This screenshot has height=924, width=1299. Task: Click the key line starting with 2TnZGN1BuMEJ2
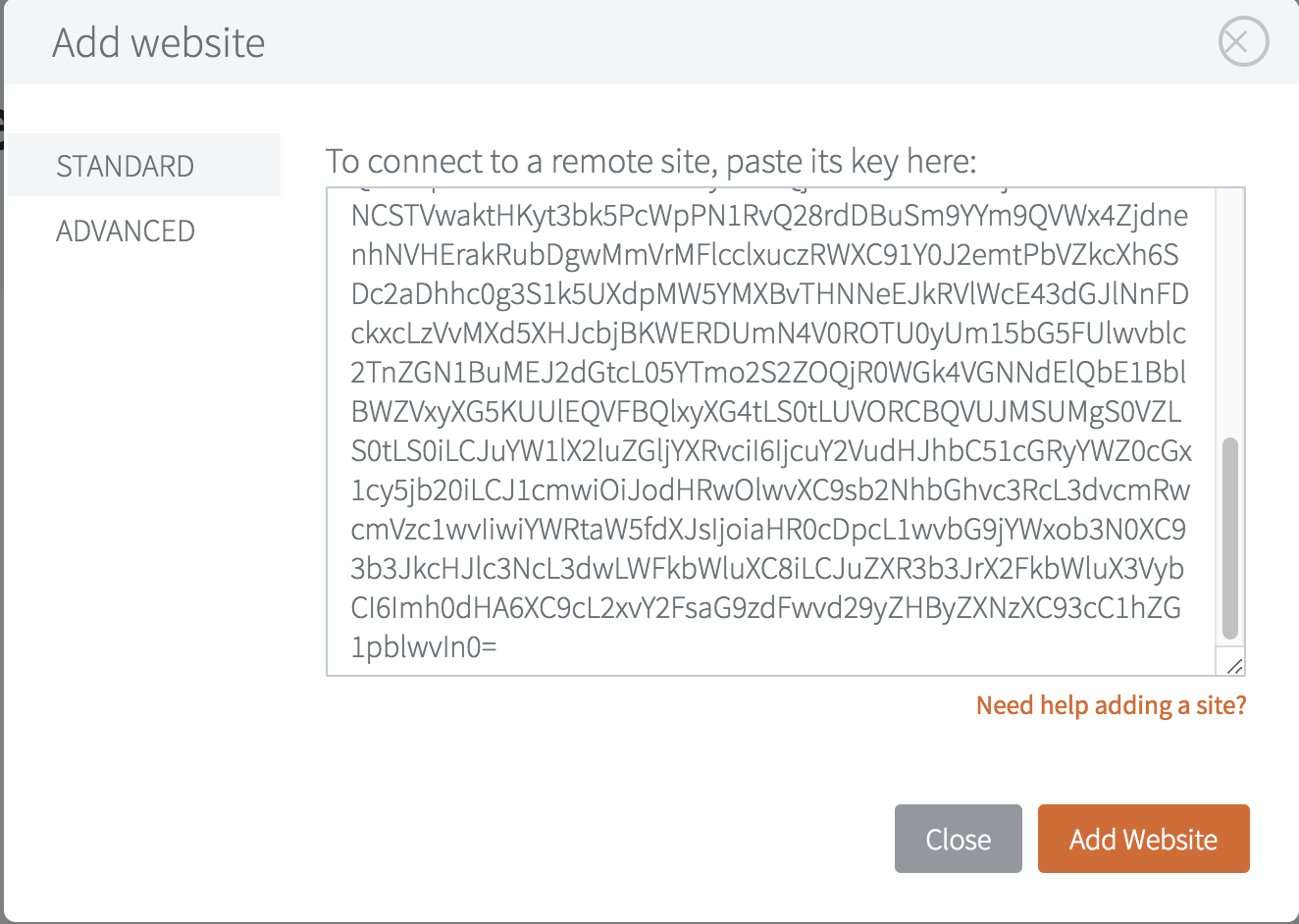[768, 373]
